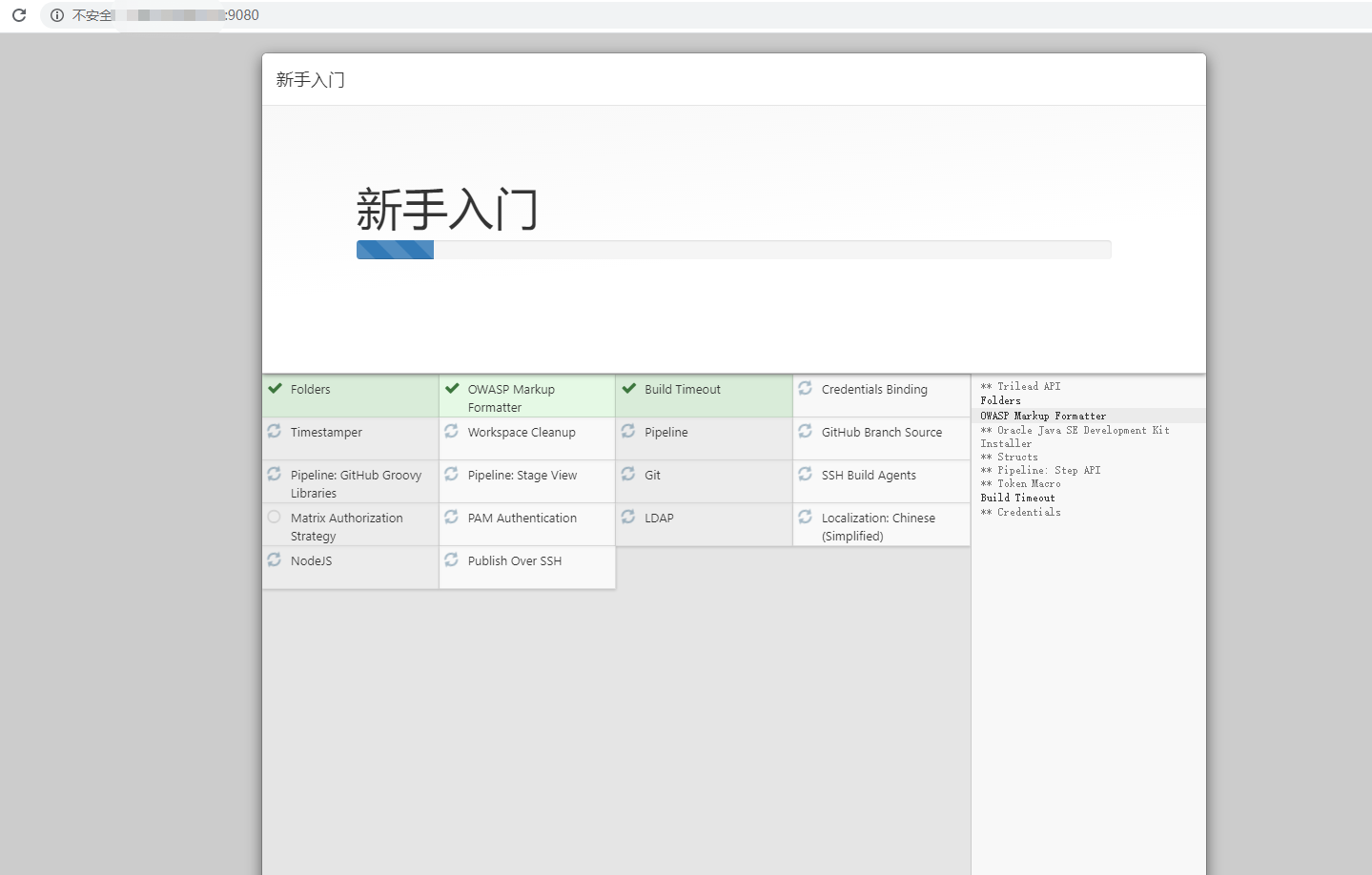Click Localization: Chinese (Simplified) label
1372x875 pixels.
[x=878, y=527]
